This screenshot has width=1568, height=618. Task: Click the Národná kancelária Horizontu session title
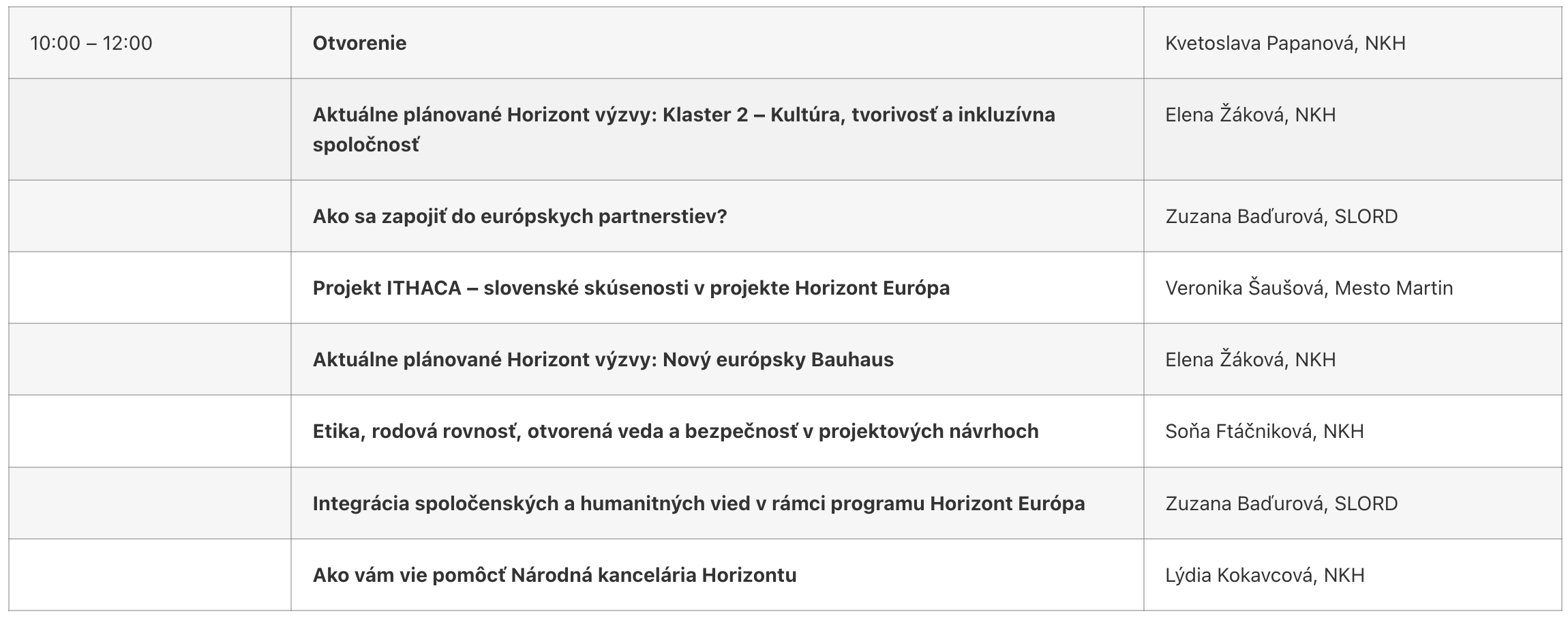point(554,575)
